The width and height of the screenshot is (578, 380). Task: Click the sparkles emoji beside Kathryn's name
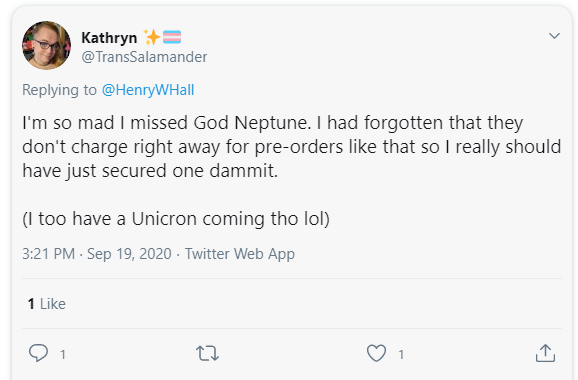tap(152, 37)
